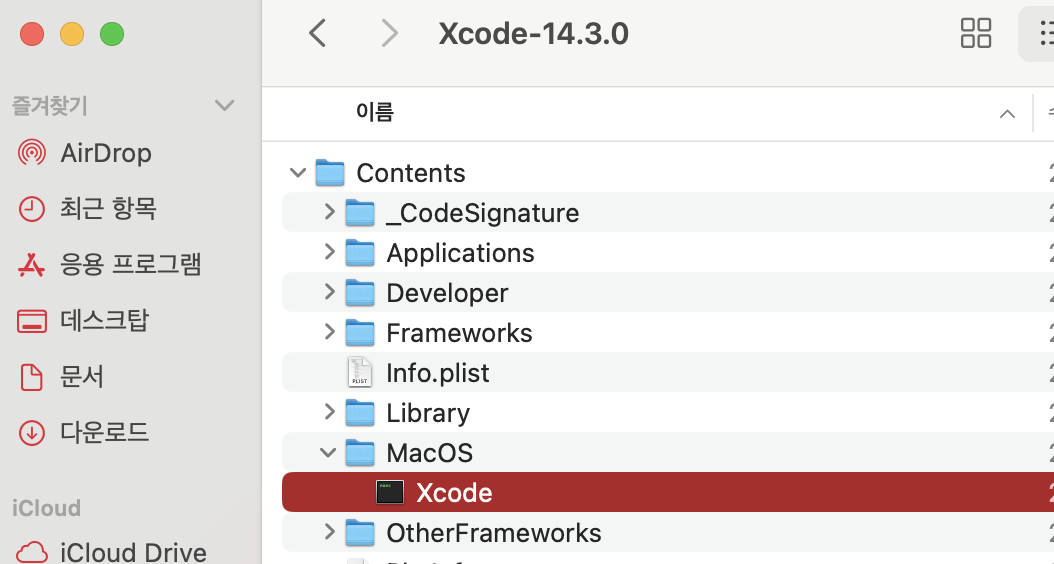Collapse the Contents folder
The height and width of the screenshot is (564, 1054).
[x=298, y=173]
